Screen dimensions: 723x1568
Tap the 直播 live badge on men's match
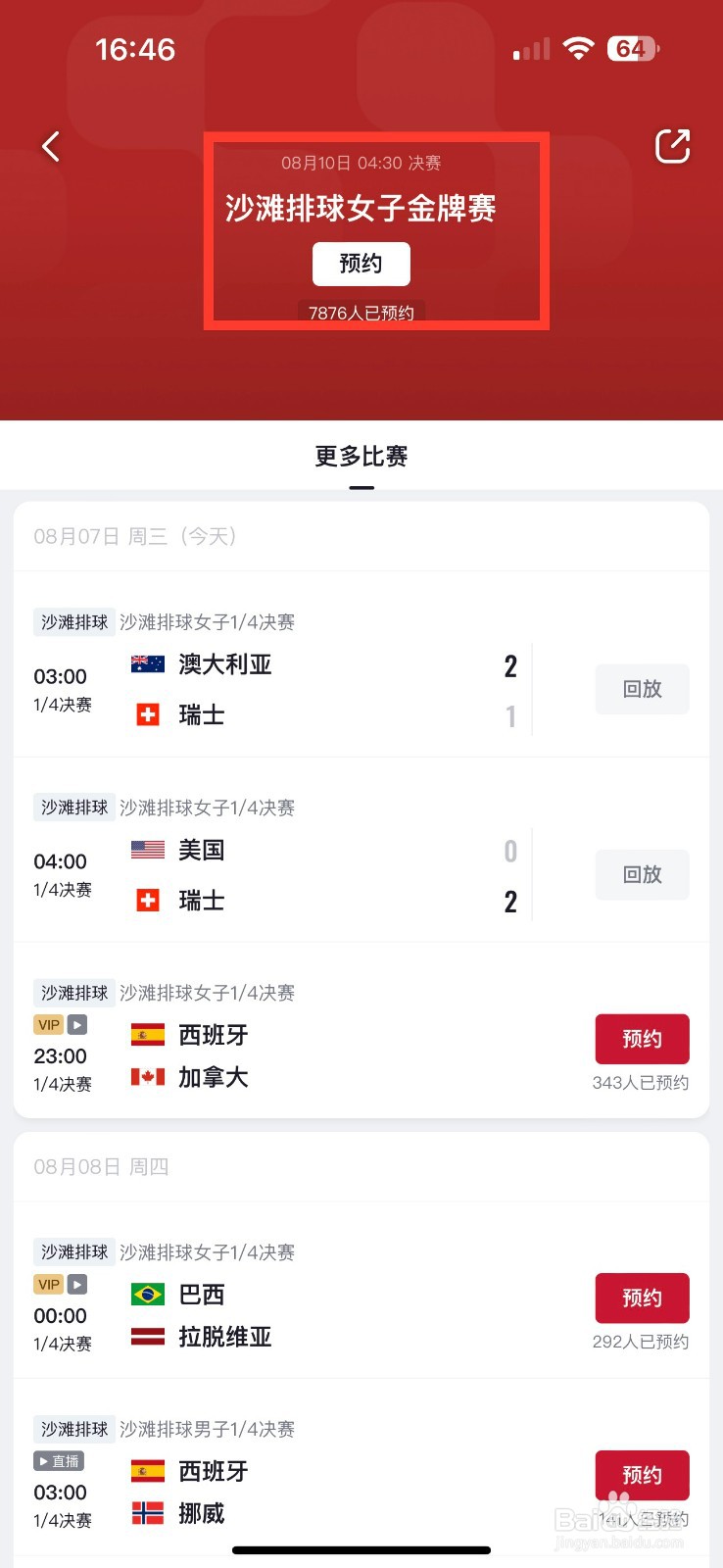pyautogui.click(x=59, y=1461)
